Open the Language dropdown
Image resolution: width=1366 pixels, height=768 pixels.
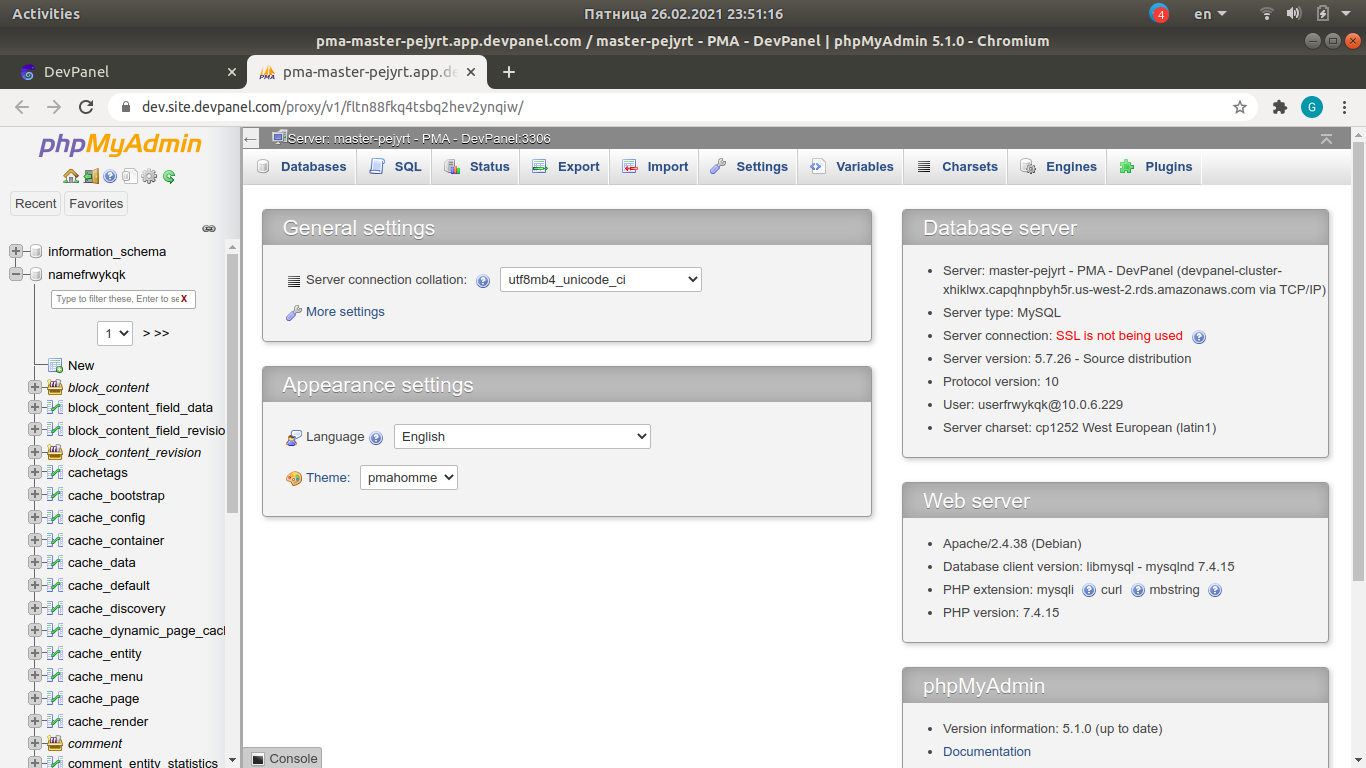coord(521,436)
